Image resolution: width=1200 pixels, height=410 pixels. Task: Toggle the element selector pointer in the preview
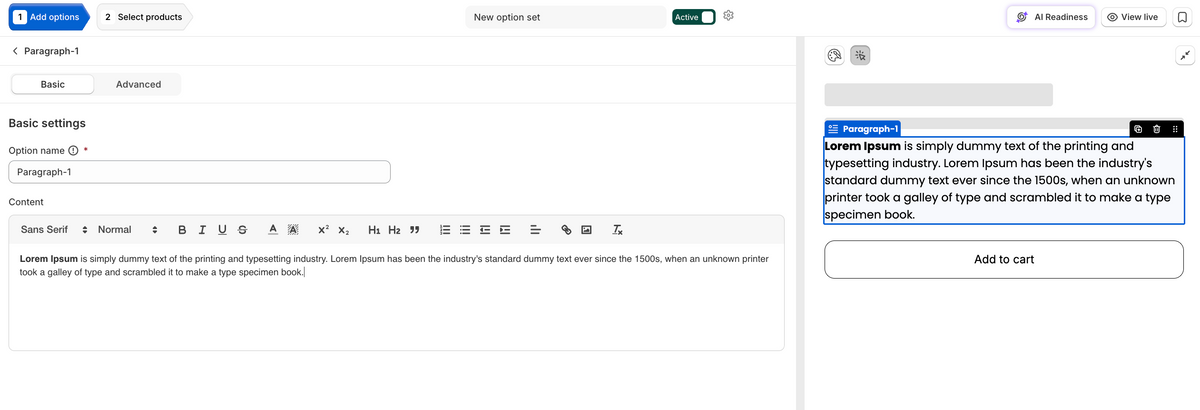[x=860, y=56]
